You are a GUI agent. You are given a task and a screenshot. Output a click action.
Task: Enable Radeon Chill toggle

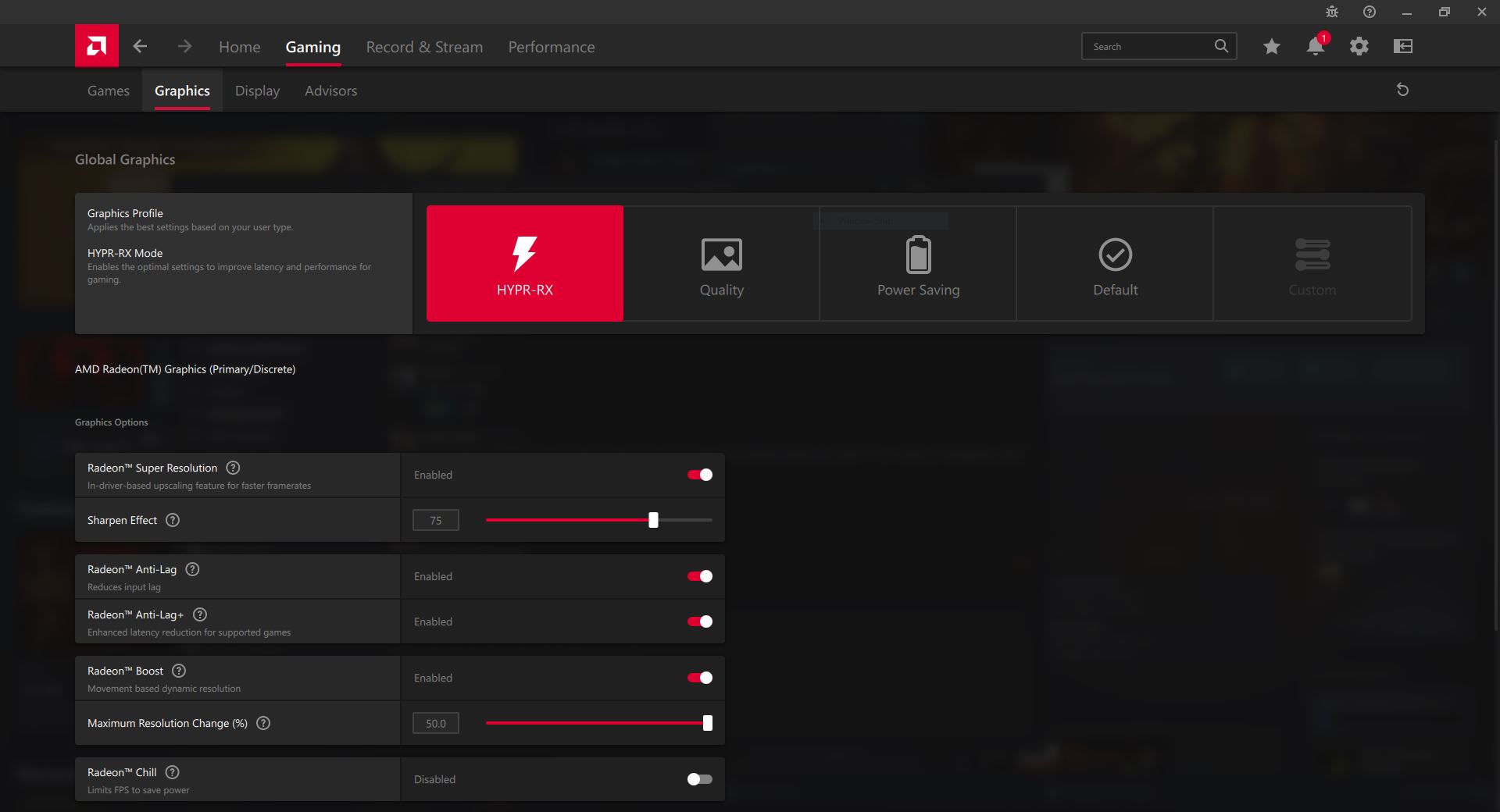699,779
